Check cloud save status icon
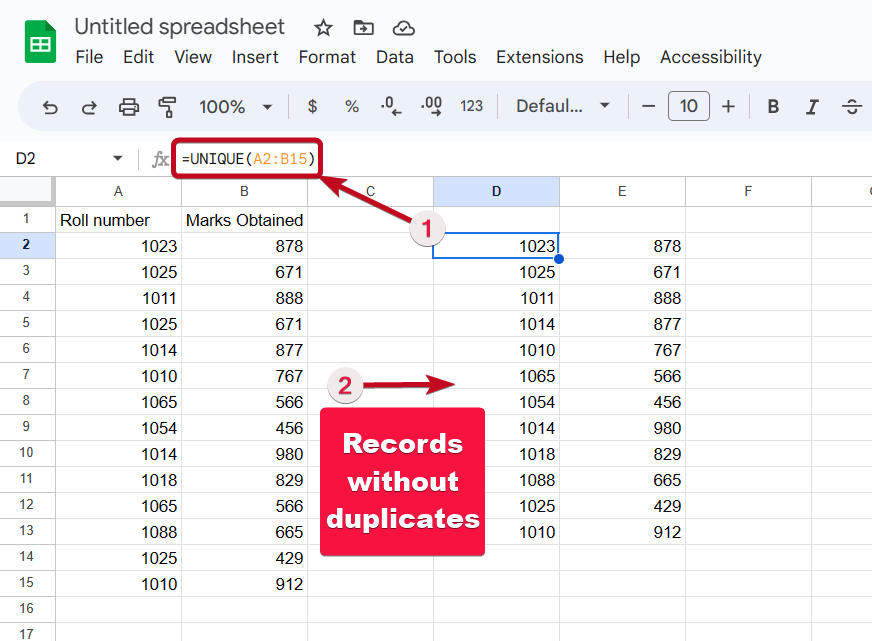872x641 pixels. point(403,28)
